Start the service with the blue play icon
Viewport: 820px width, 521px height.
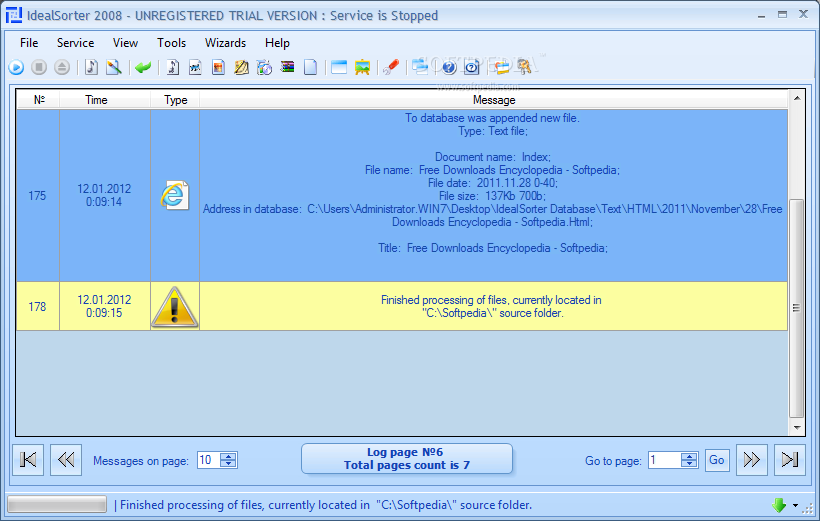point(16,67)
